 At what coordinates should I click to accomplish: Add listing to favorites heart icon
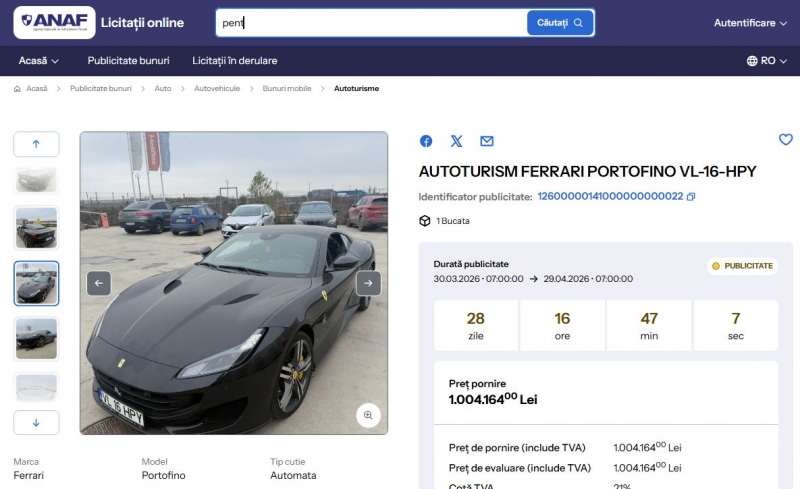point(785,140)
